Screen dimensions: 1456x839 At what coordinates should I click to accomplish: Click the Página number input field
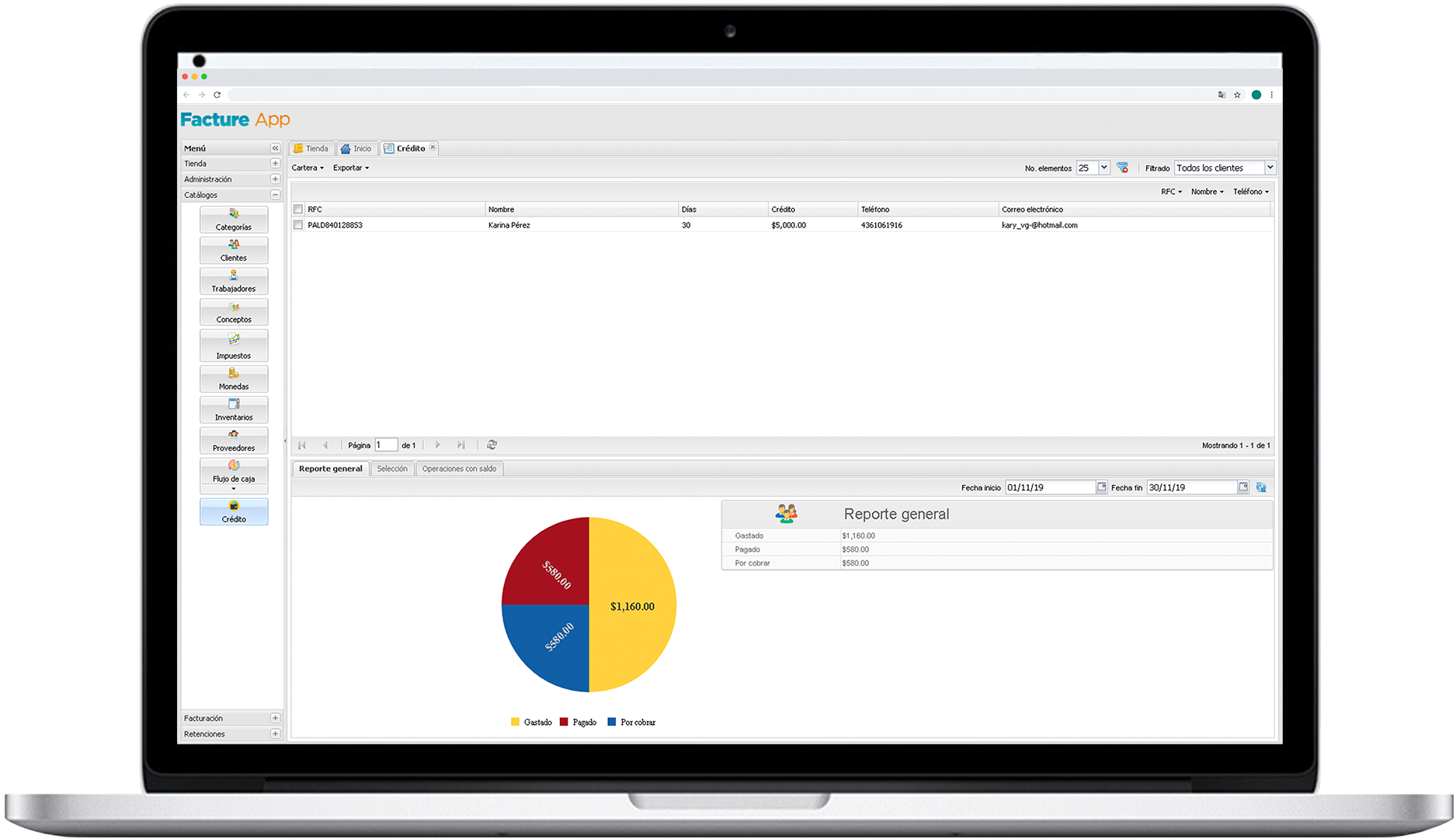pyautogui.click(x=386, y=445)
